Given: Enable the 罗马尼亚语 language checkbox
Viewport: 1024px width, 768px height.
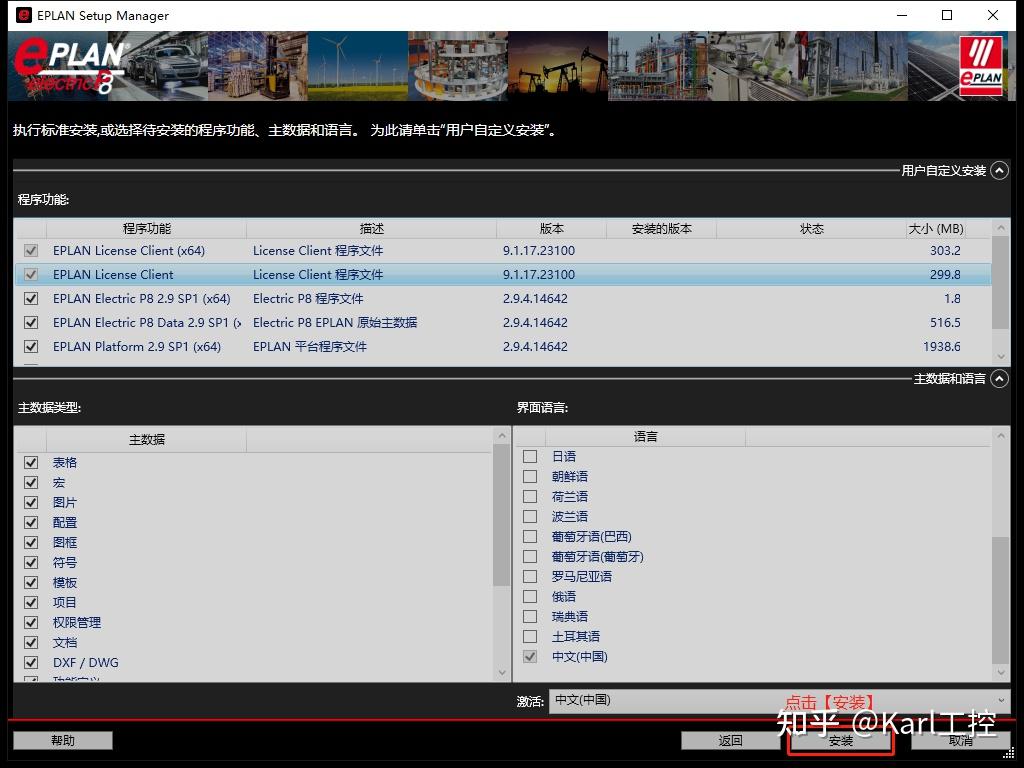Looking at the screenshot, I should [530, 577].
